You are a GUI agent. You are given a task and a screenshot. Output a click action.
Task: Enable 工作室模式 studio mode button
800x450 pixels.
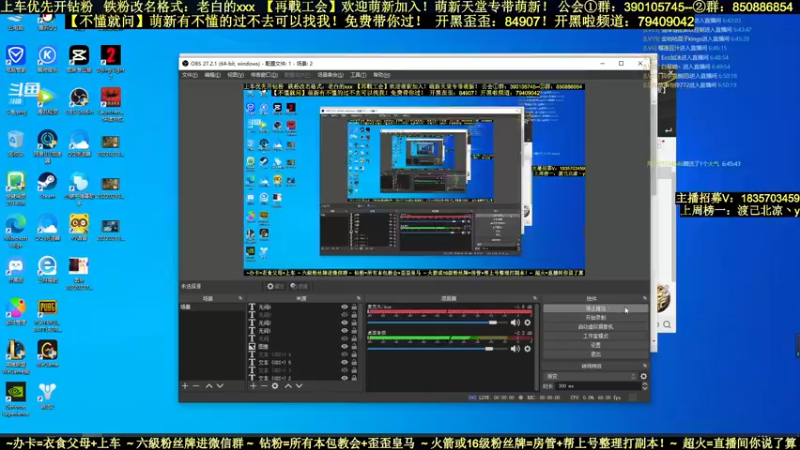[x=596, y=336]
